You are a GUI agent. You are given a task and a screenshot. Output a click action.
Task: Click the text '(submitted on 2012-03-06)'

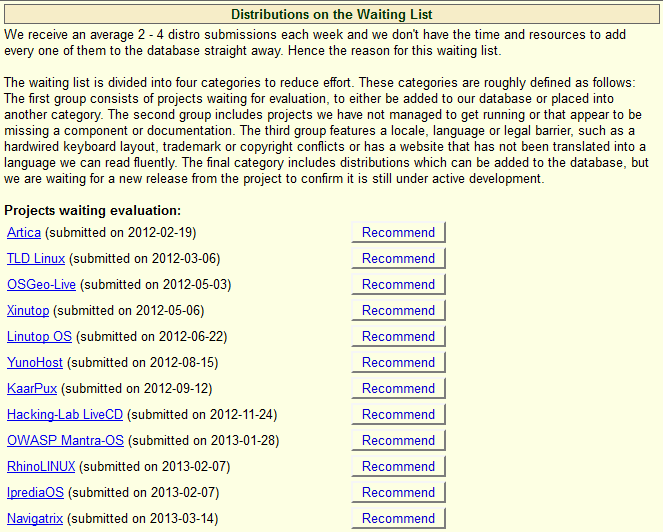point(145,258)
